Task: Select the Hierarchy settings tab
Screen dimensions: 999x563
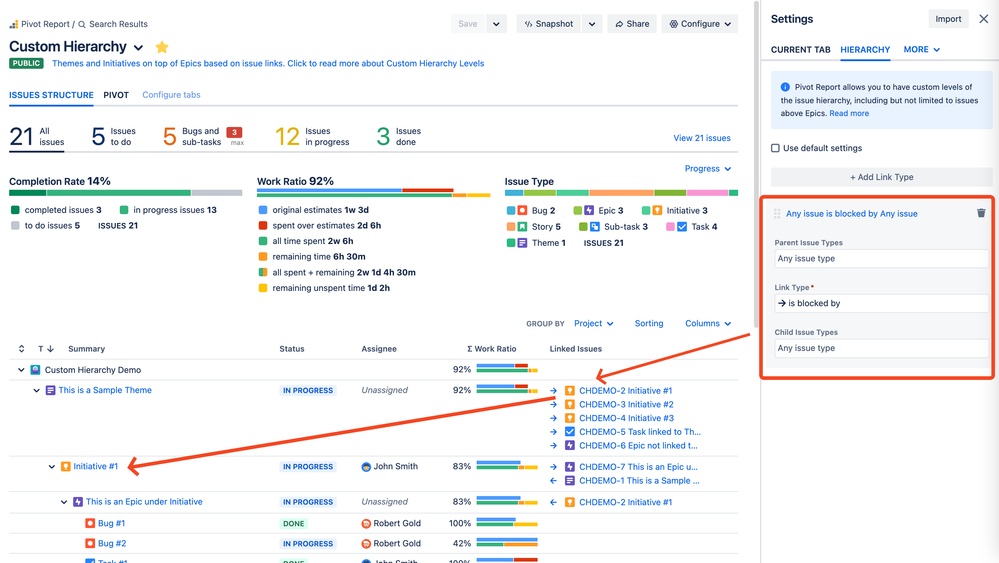Action: pos(865,50)
